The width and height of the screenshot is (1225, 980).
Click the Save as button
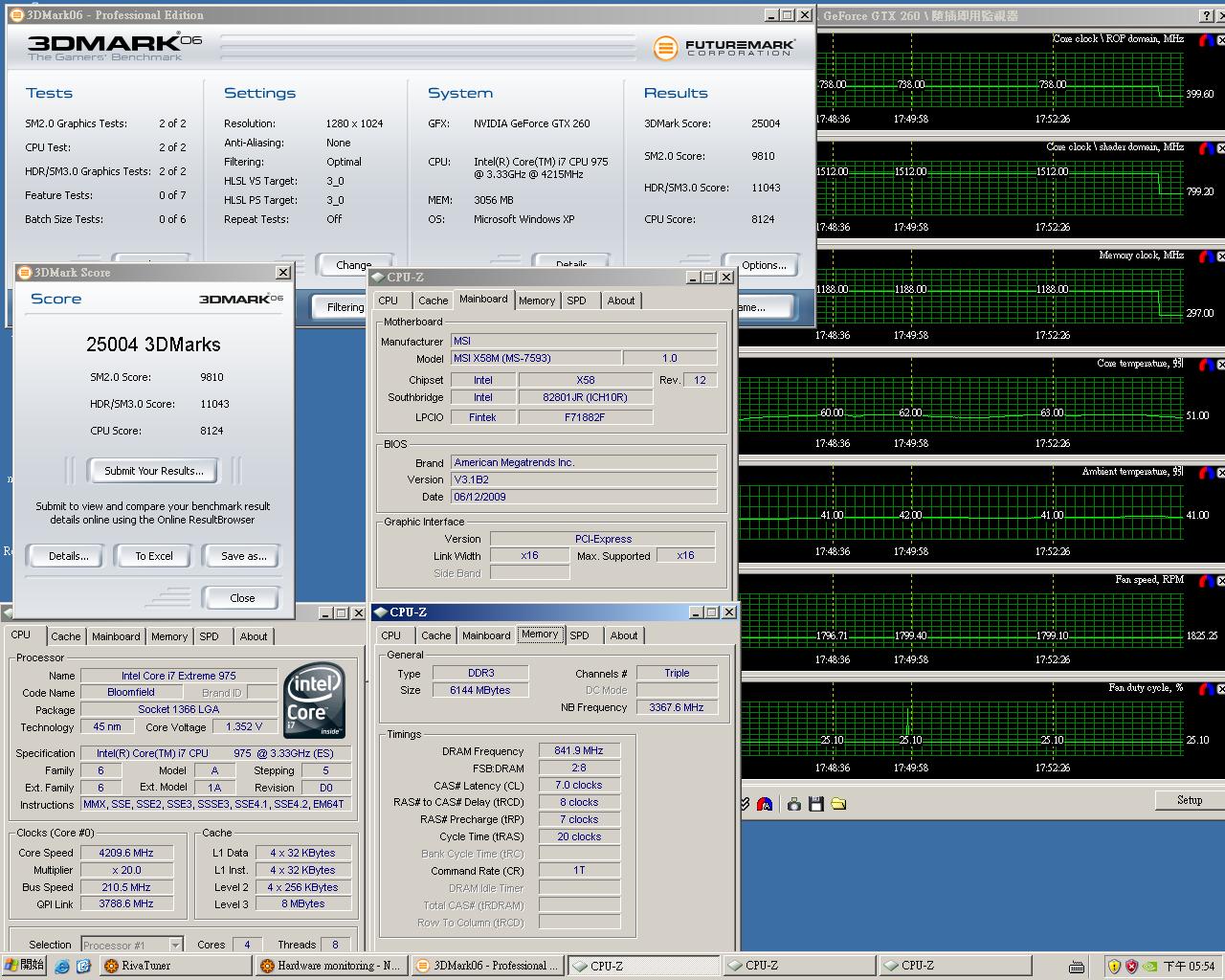(x=243, y=556)
